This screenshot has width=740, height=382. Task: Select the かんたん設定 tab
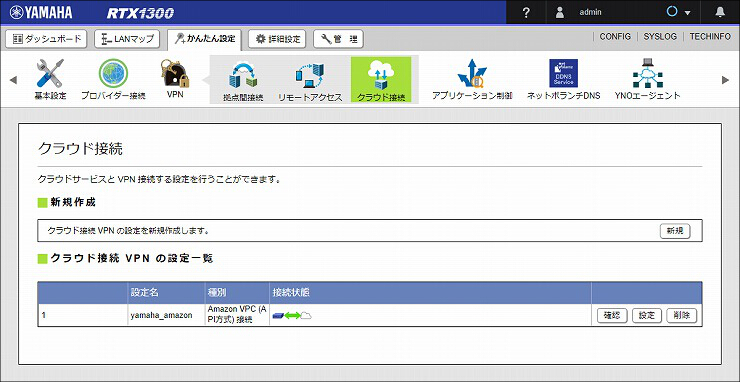tap(204, 39)
